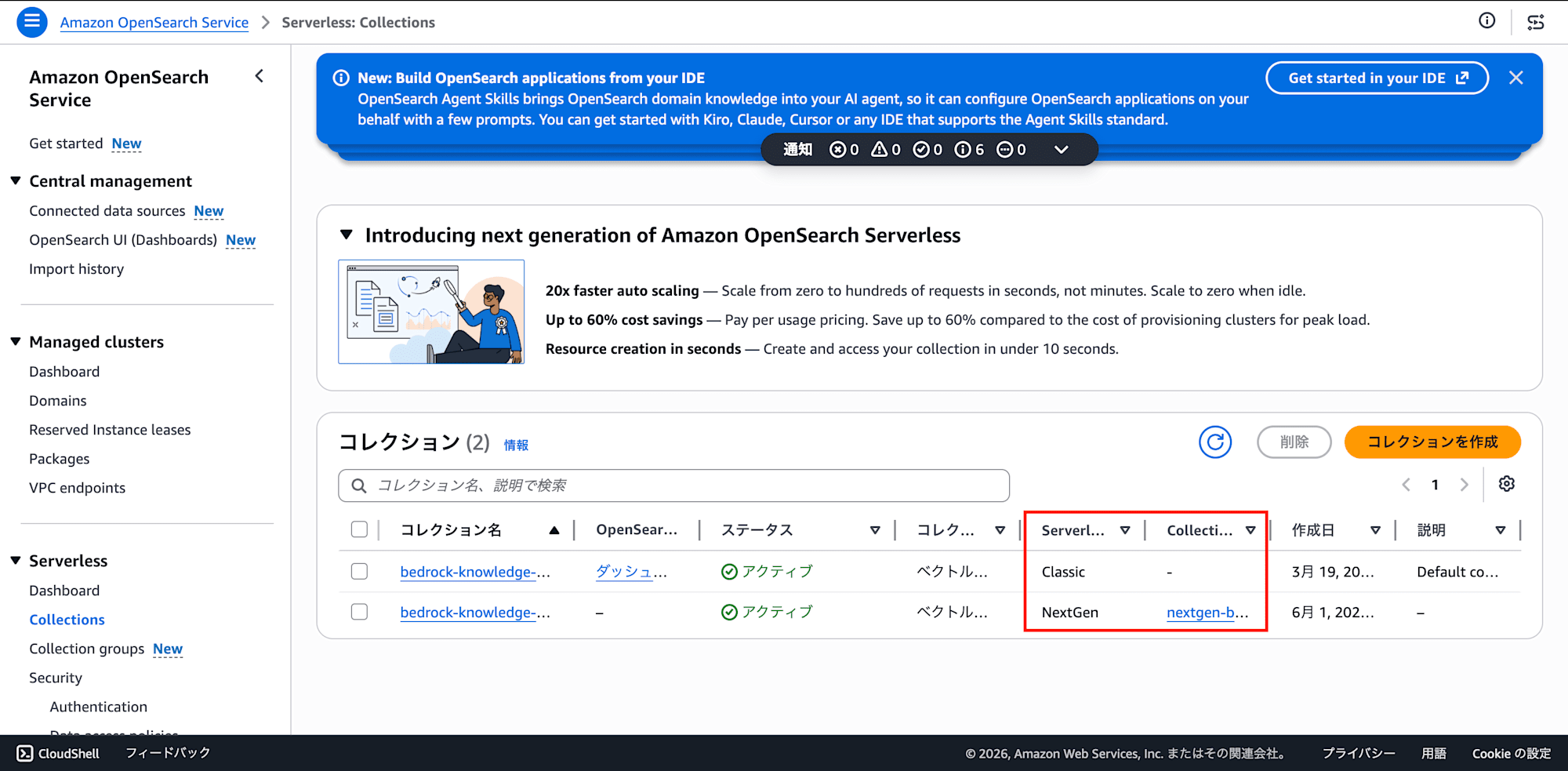Click the info count notification icon showing 6
Screen dimensions: 1568x771
coord(963,149)
